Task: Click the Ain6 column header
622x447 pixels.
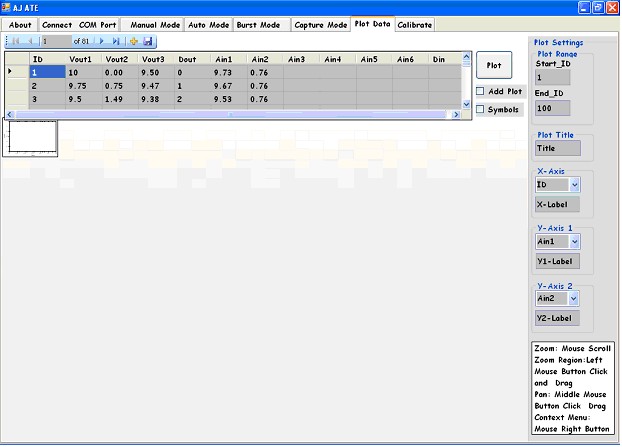Action: click(x=411, y=59)
